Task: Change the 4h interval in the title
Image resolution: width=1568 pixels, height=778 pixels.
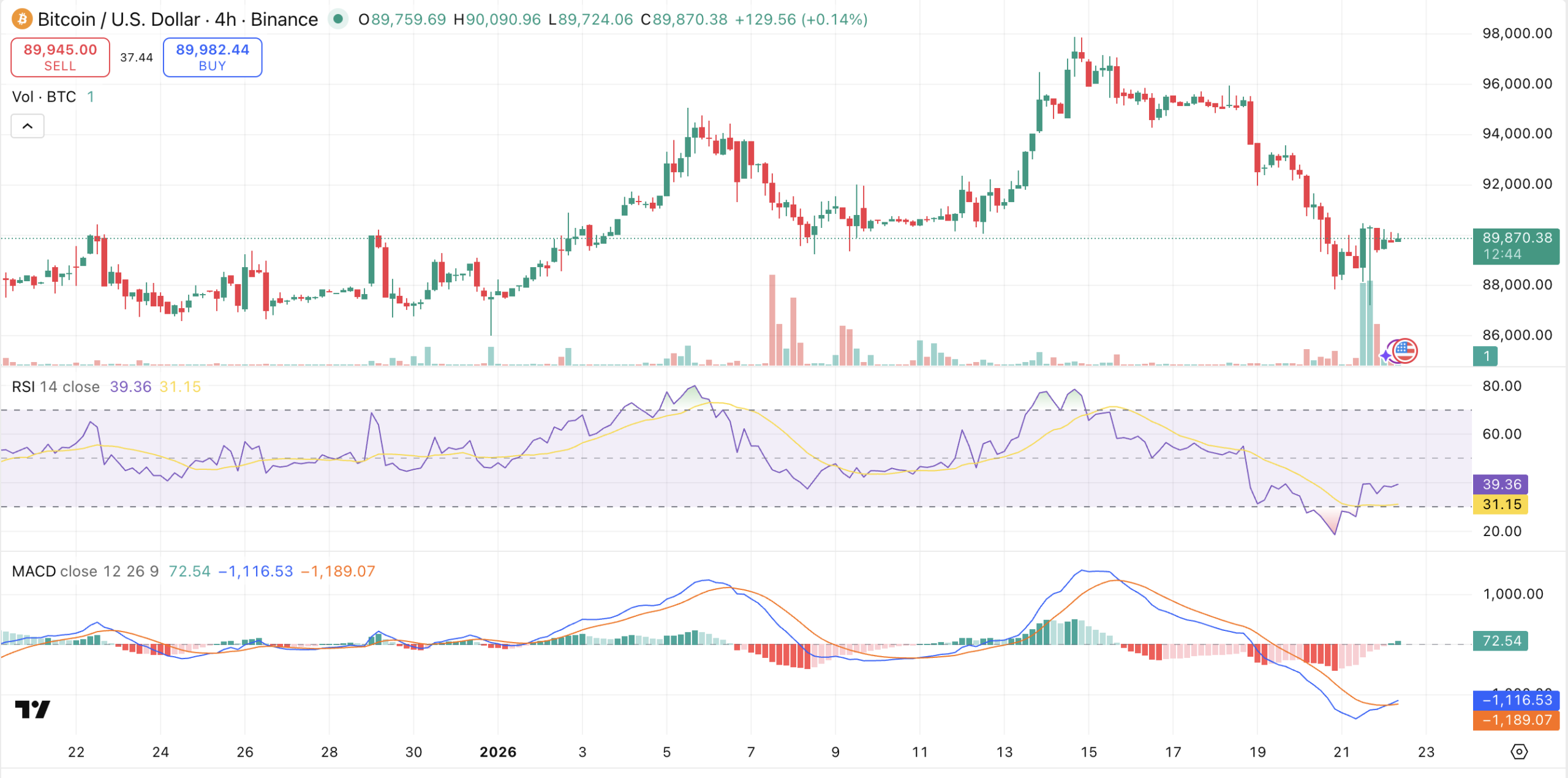Action: pos(225,19)
